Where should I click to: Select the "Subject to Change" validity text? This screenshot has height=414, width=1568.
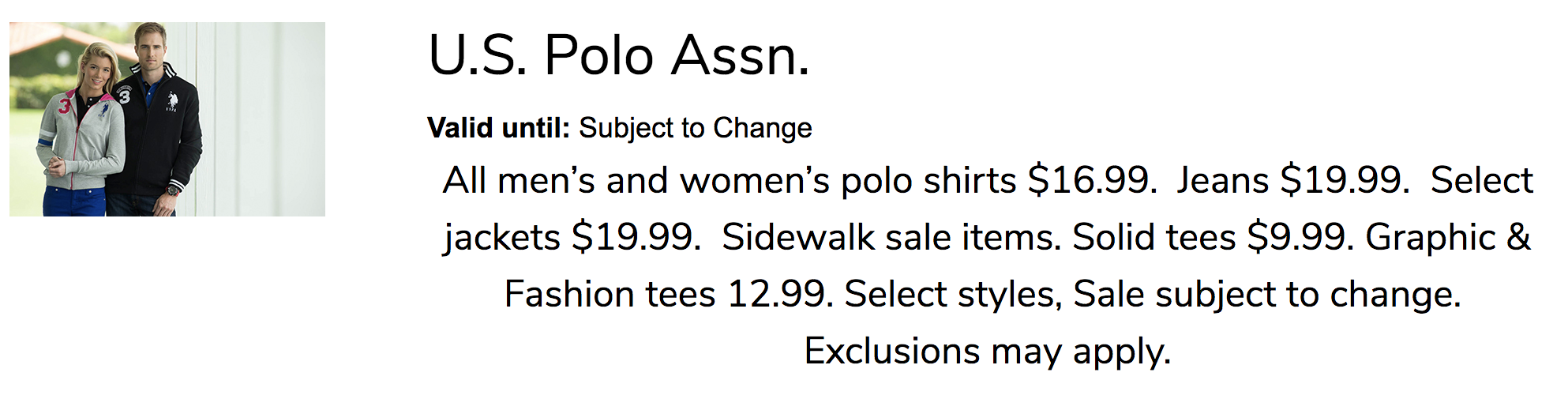tap(695, 128)
